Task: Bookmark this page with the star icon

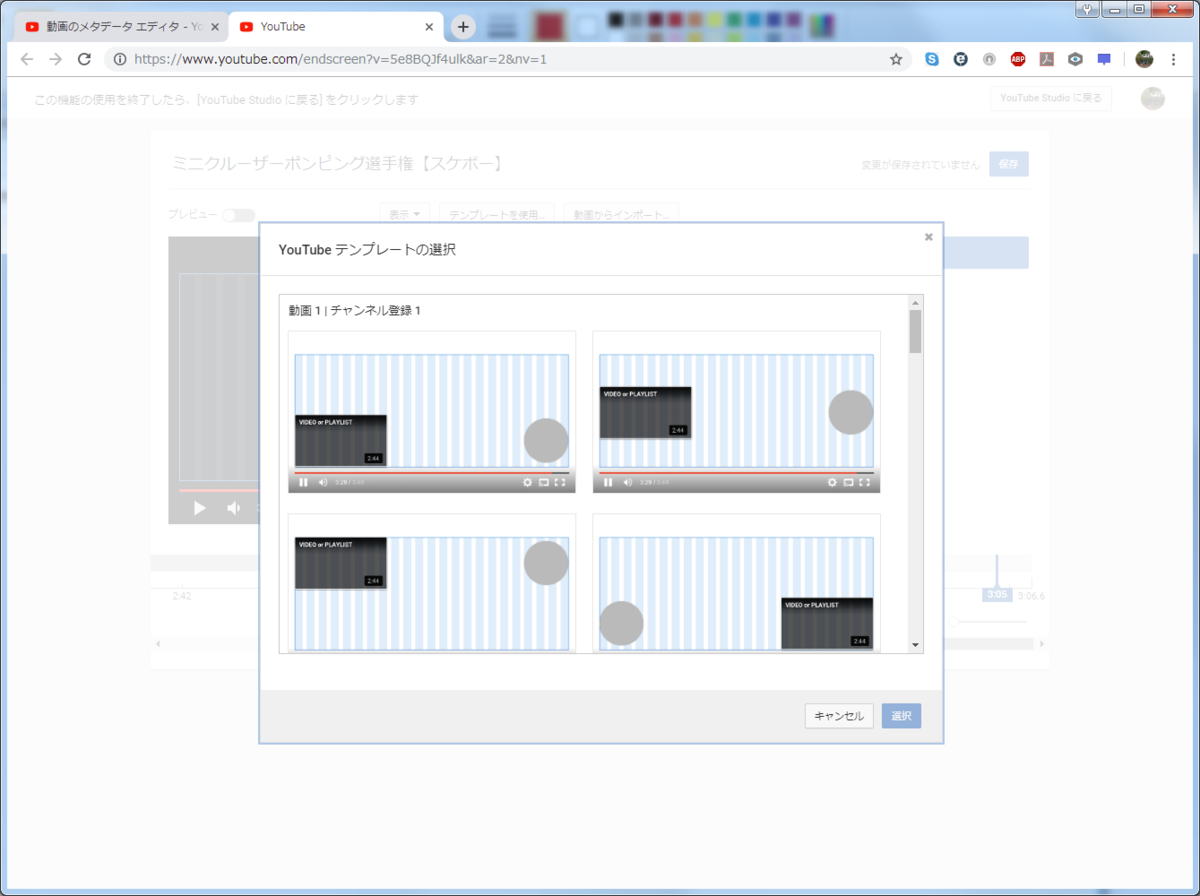Action: 896,59
